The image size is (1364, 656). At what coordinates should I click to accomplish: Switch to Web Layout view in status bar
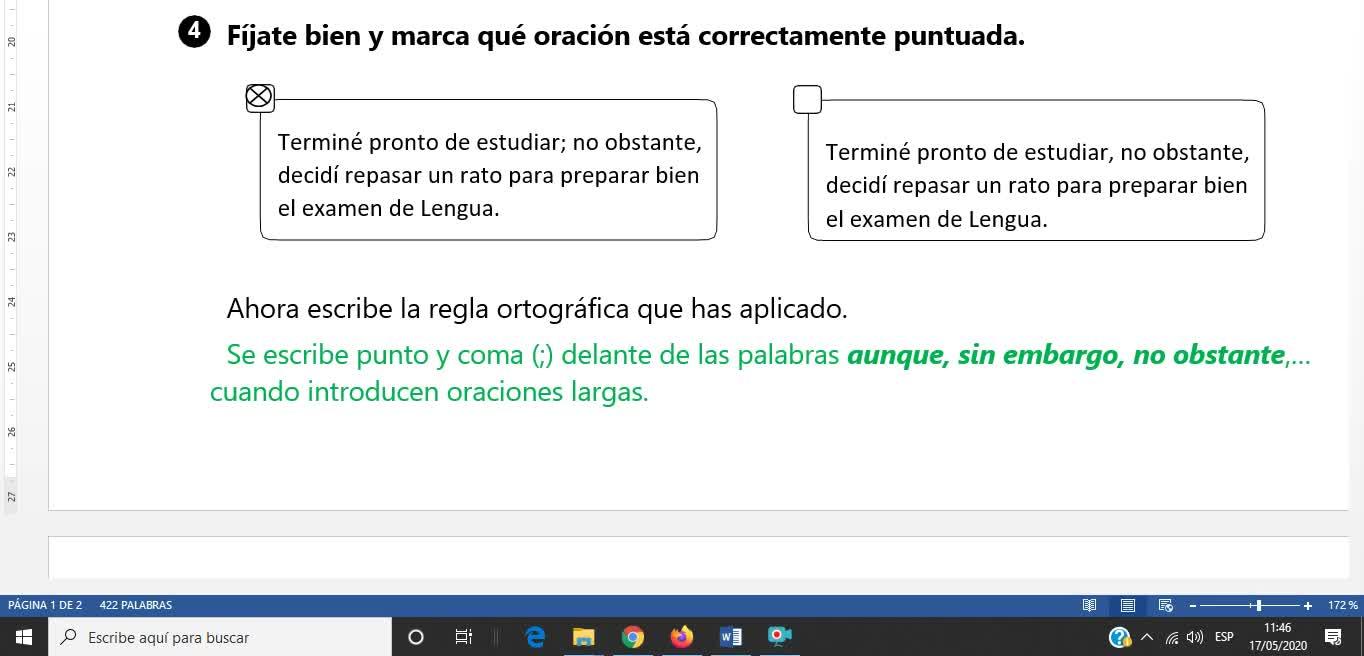(1165, 605)
